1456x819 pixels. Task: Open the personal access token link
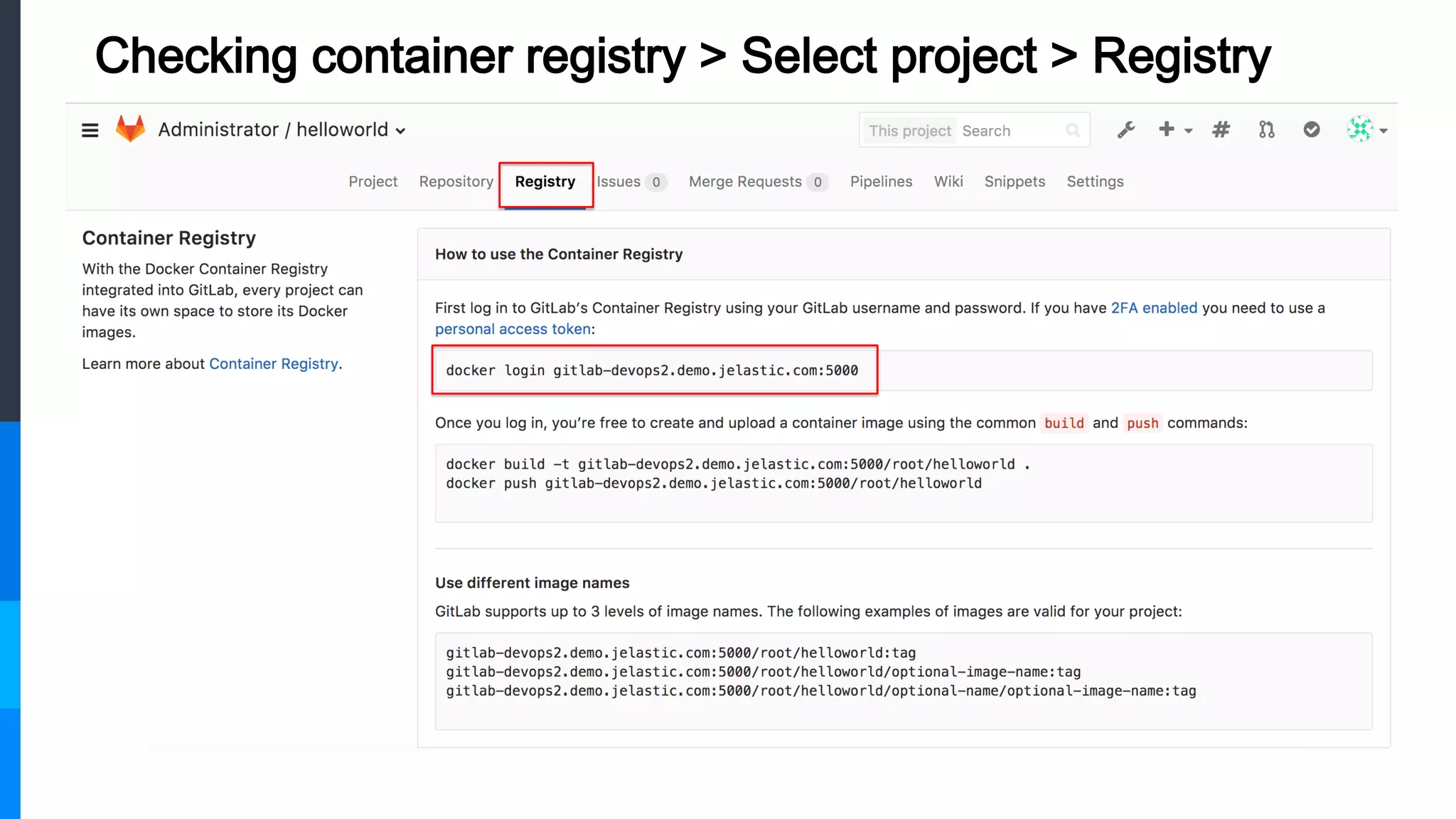(x=513, y=329)
